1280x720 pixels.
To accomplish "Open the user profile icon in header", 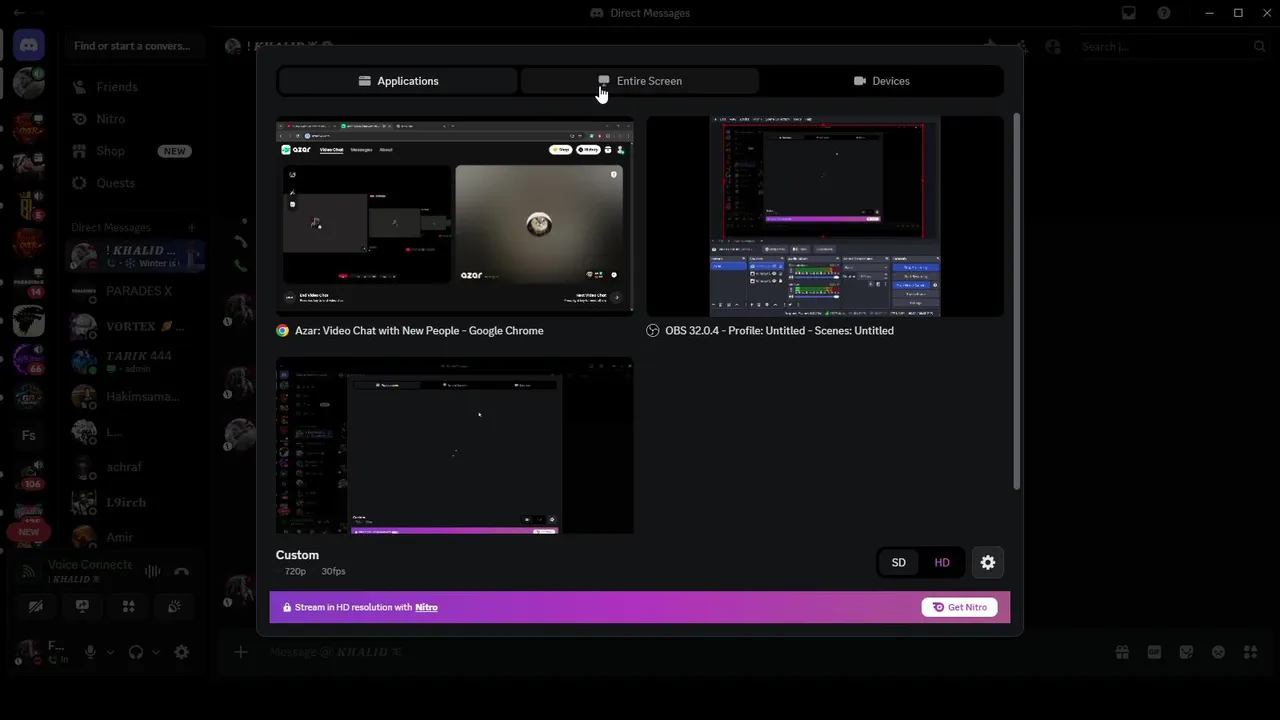I will click(1052, 46).
